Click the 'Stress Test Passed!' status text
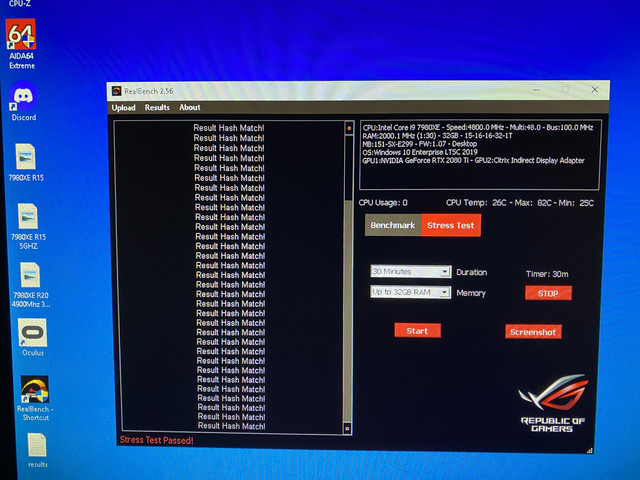640x480 pixels. click(x=156, y=440)
